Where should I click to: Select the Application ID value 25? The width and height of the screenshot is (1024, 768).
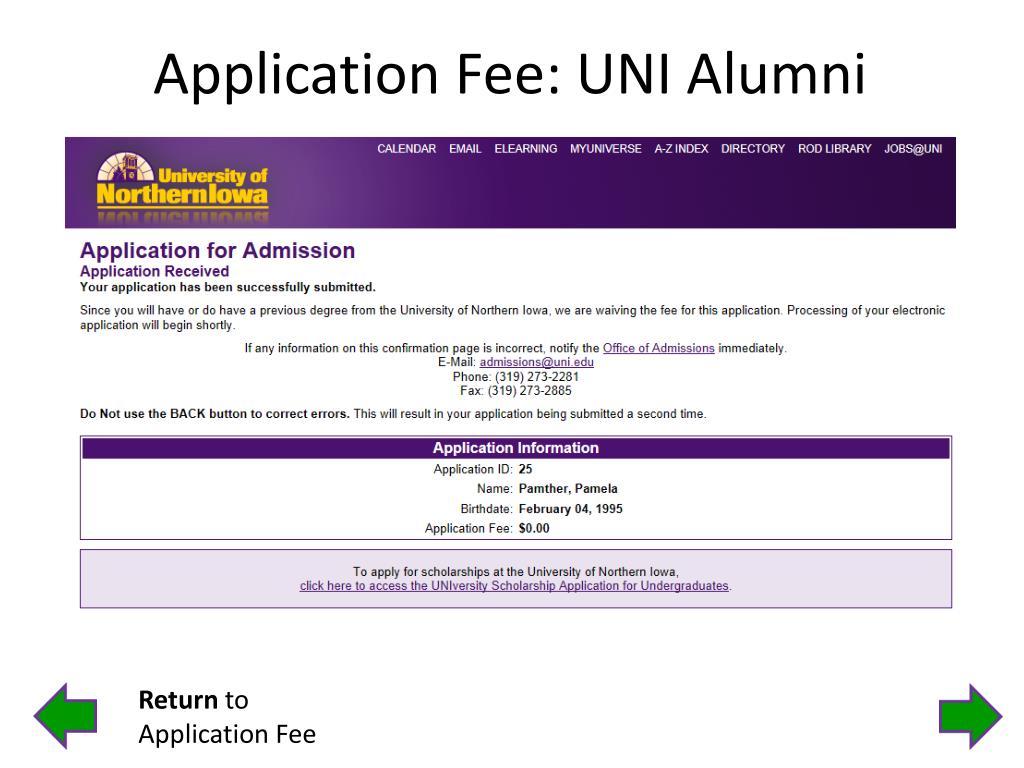pyautogui.click(x=525, y=469)
